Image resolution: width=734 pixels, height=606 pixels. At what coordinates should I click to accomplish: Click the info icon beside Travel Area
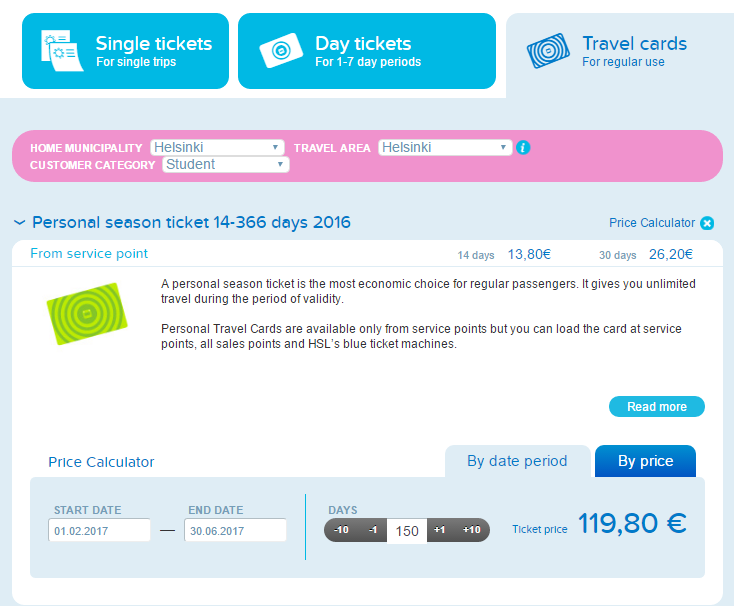(523, 147)
